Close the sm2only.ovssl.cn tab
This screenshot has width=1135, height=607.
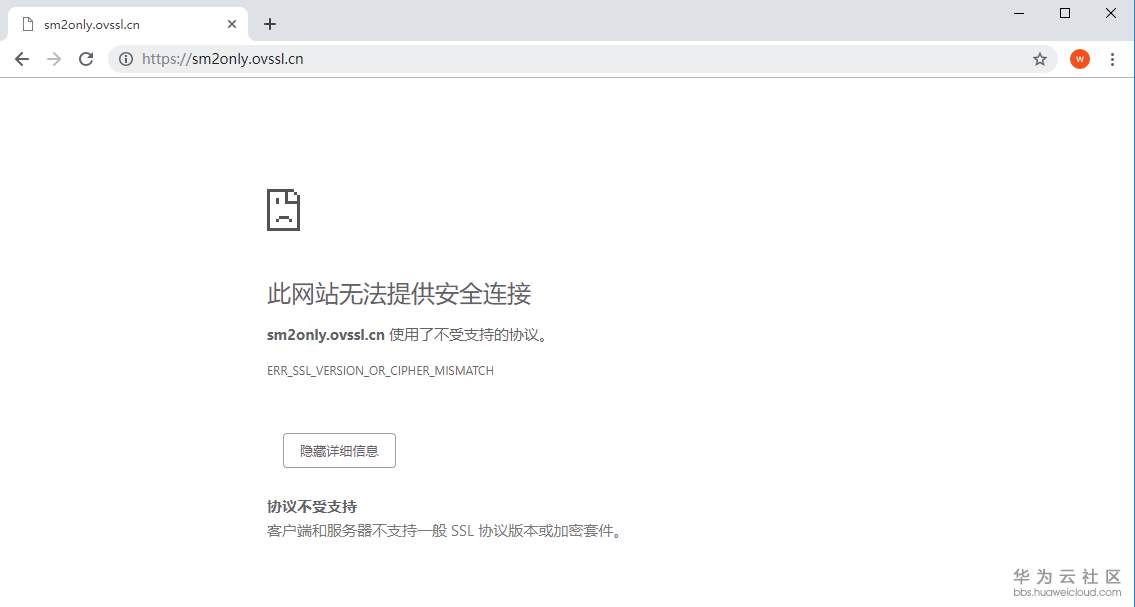pyautogui.click(x=232, y=23)
